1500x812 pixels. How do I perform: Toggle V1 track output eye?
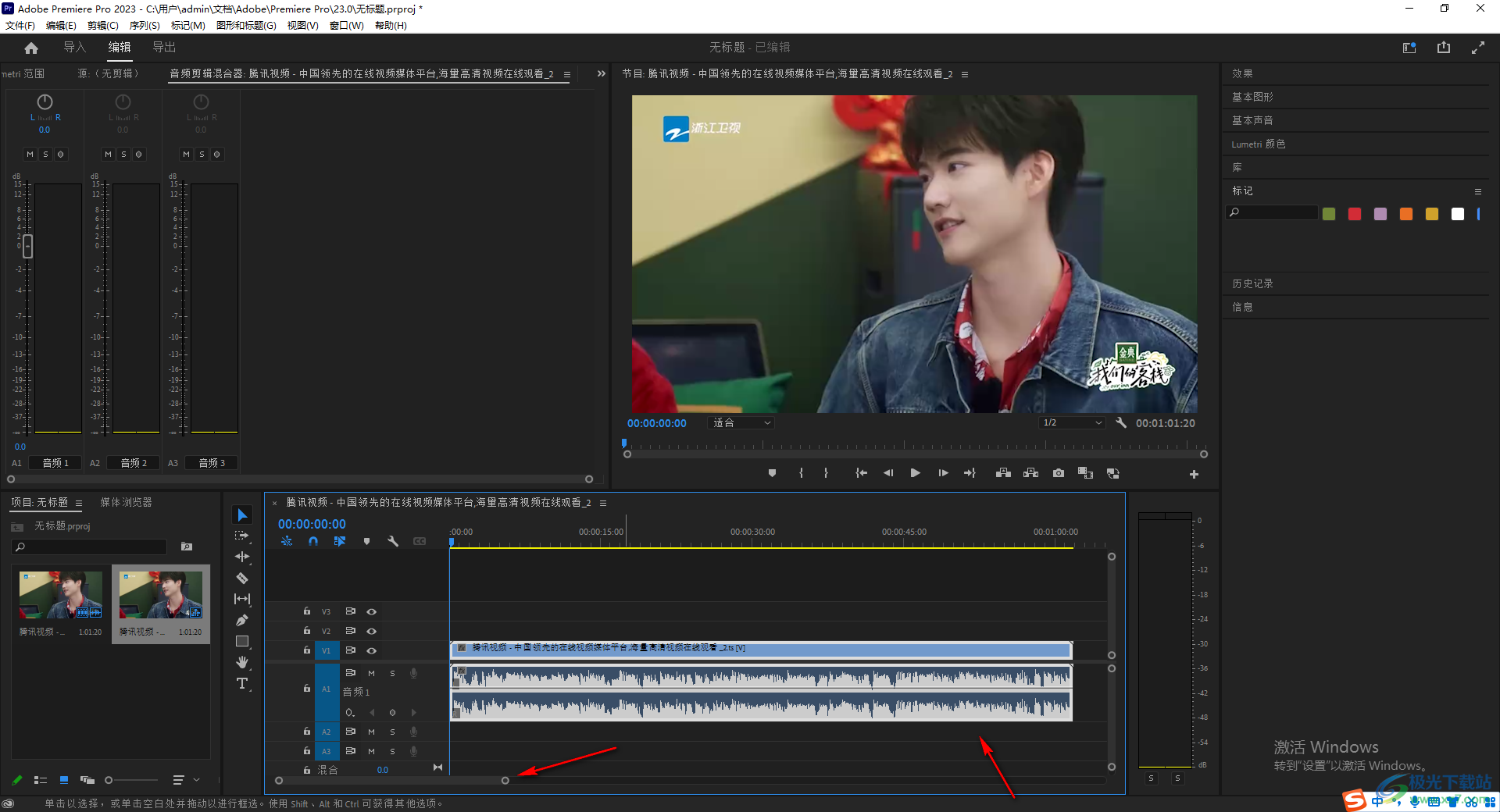click(372, 650)
